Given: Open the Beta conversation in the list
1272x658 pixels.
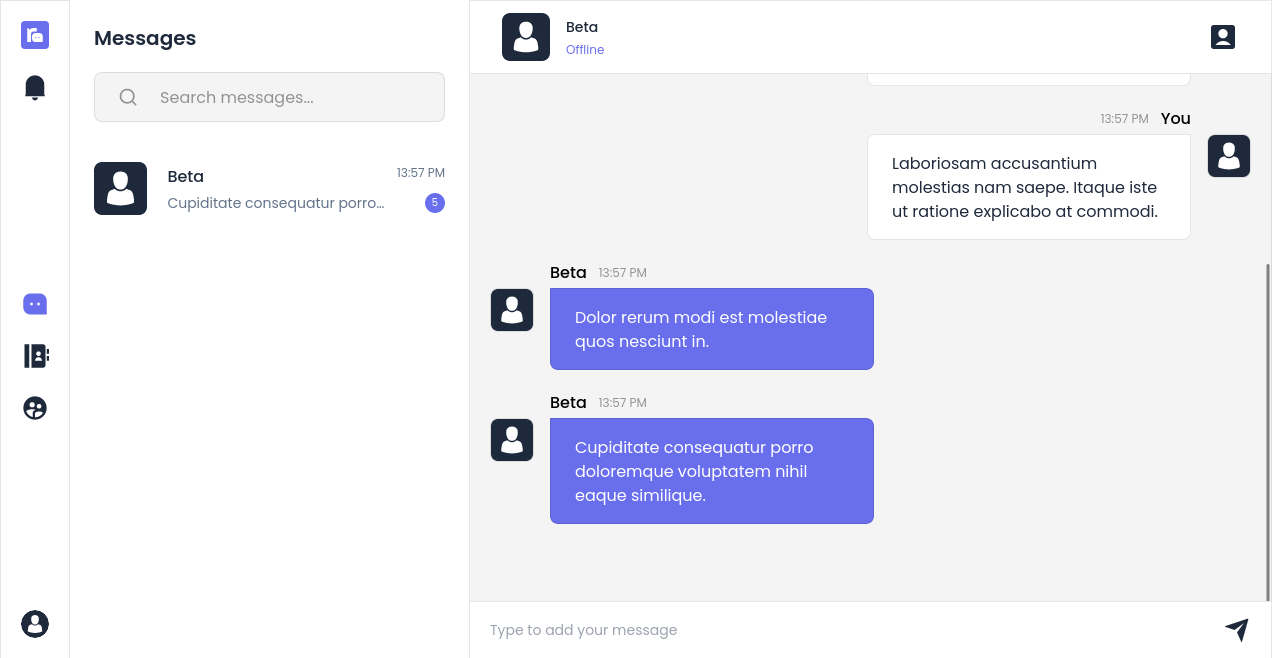Looking at the screenshot, I should [x=269, y=188].
